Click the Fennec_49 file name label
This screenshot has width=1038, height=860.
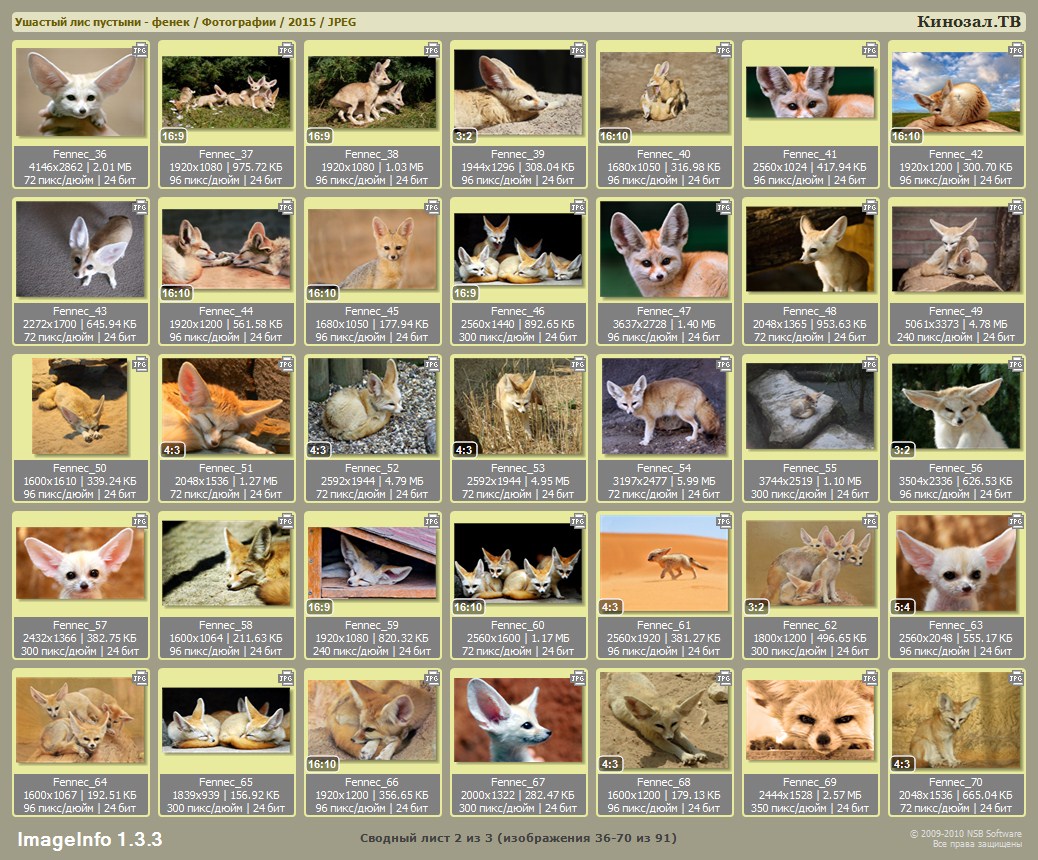956,311
